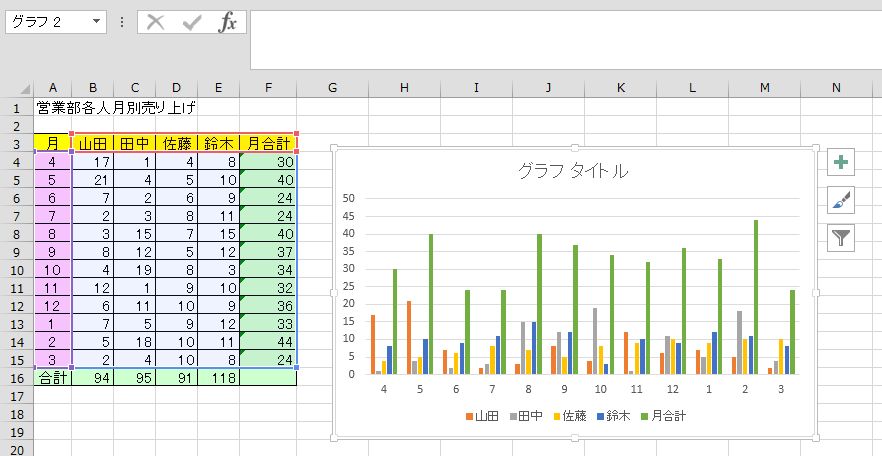Select column header G

point(332,88)
